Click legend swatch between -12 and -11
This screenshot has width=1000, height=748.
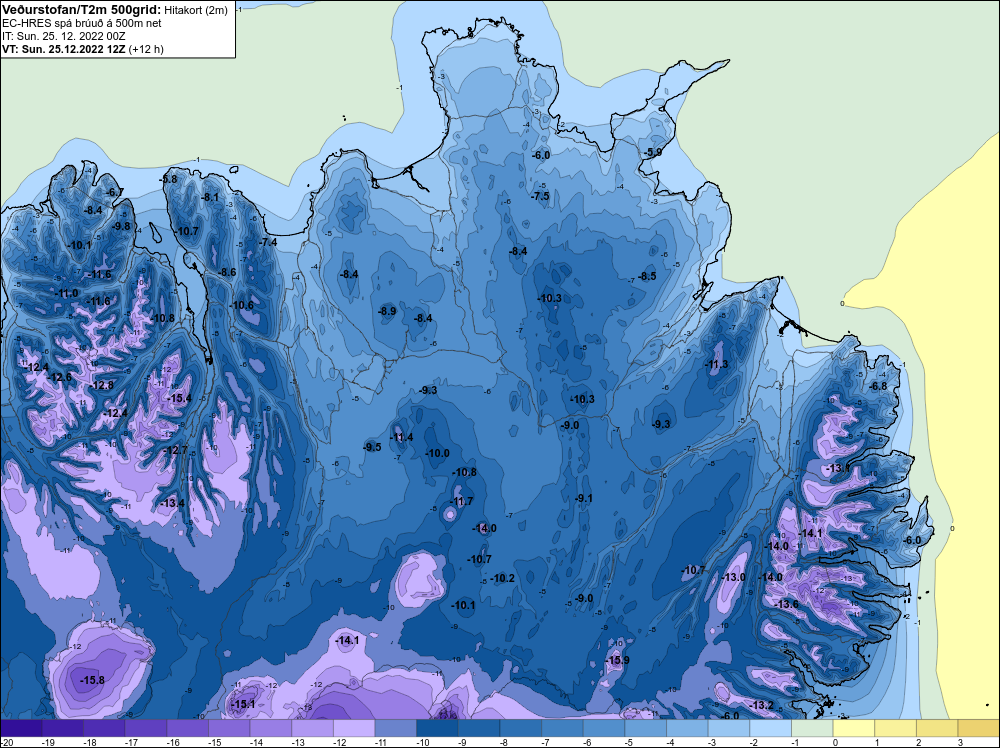[x=354, y=728]
